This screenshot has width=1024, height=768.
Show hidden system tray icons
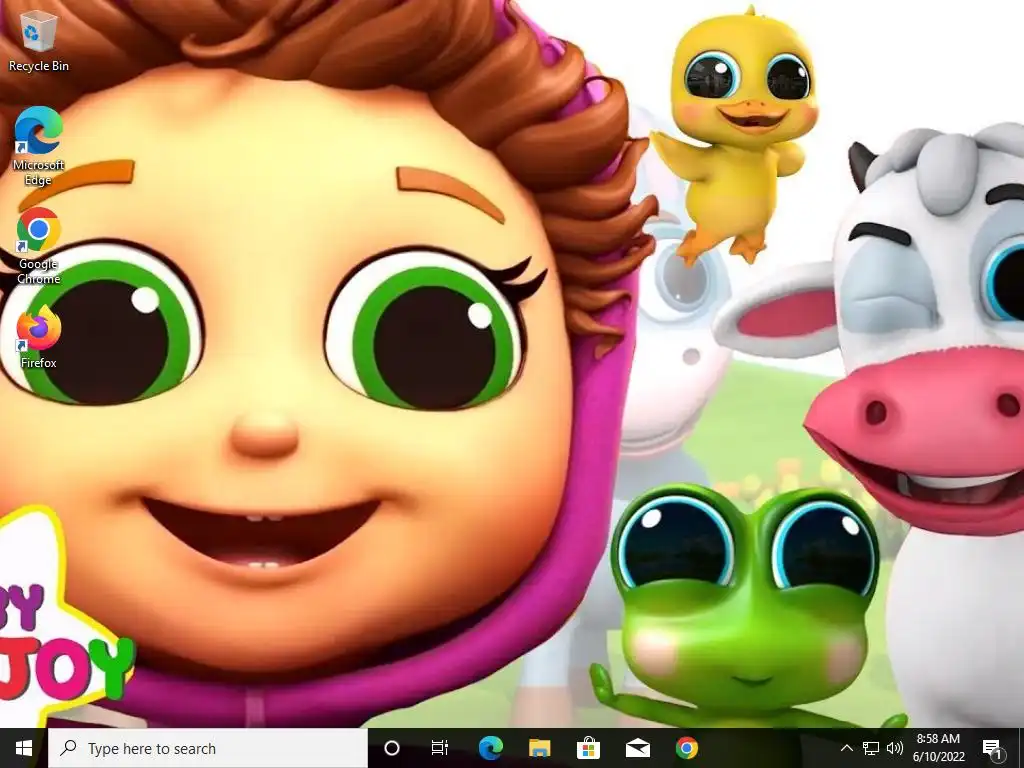[x=846, y=748]
